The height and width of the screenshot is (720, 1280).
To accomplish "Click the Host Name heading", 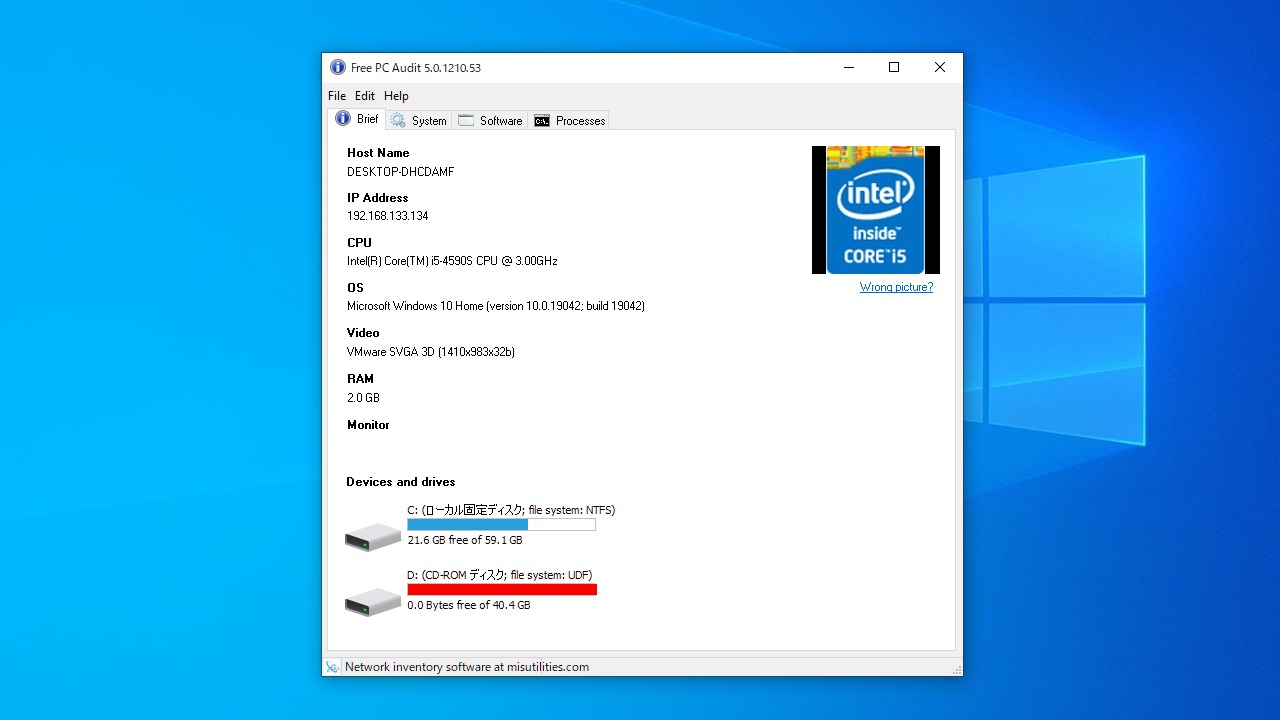I will [378, 153].
